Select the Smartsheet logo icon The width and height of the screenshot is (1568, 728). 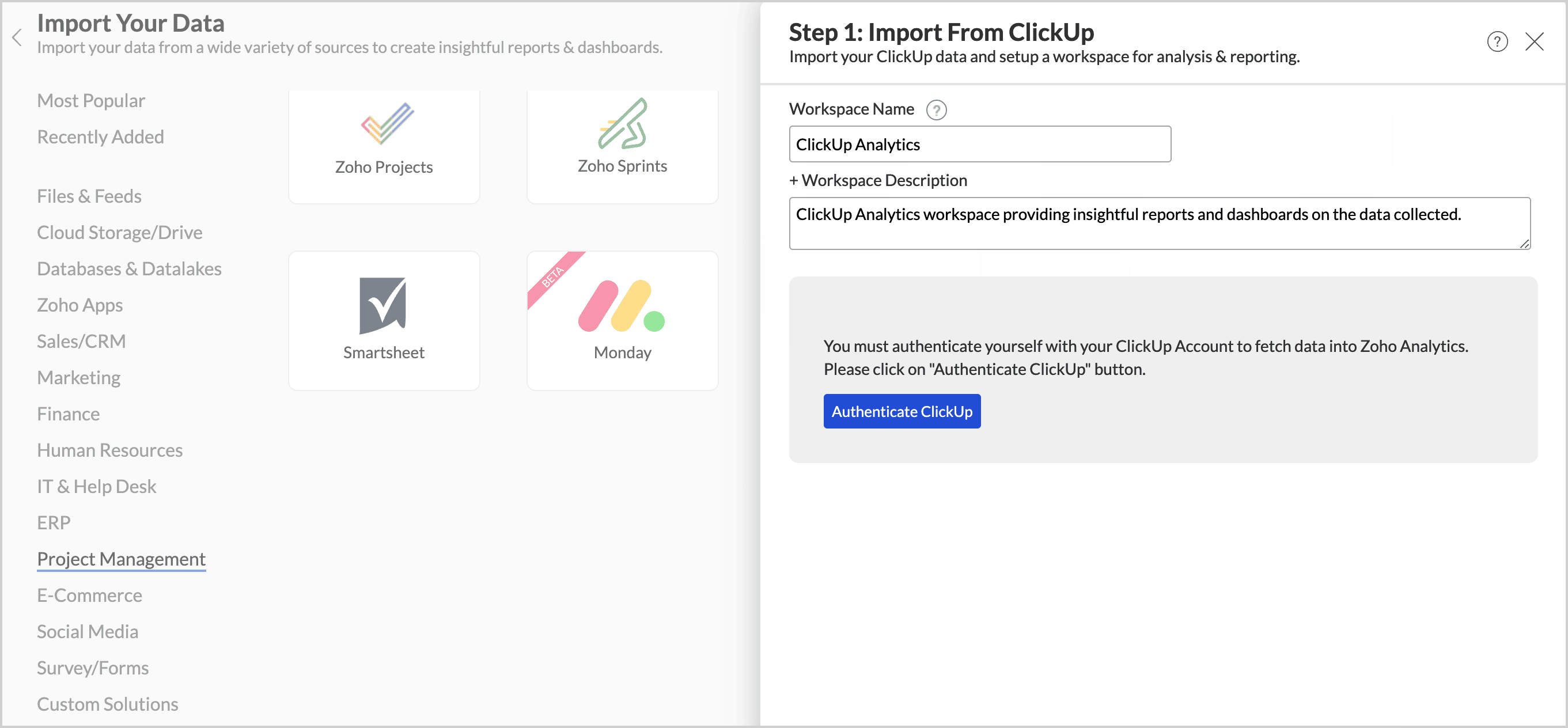click(x=383, y=306)
